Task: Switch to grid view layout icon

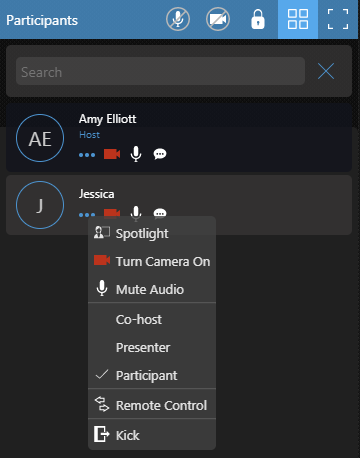Action: tap(298, 19)
